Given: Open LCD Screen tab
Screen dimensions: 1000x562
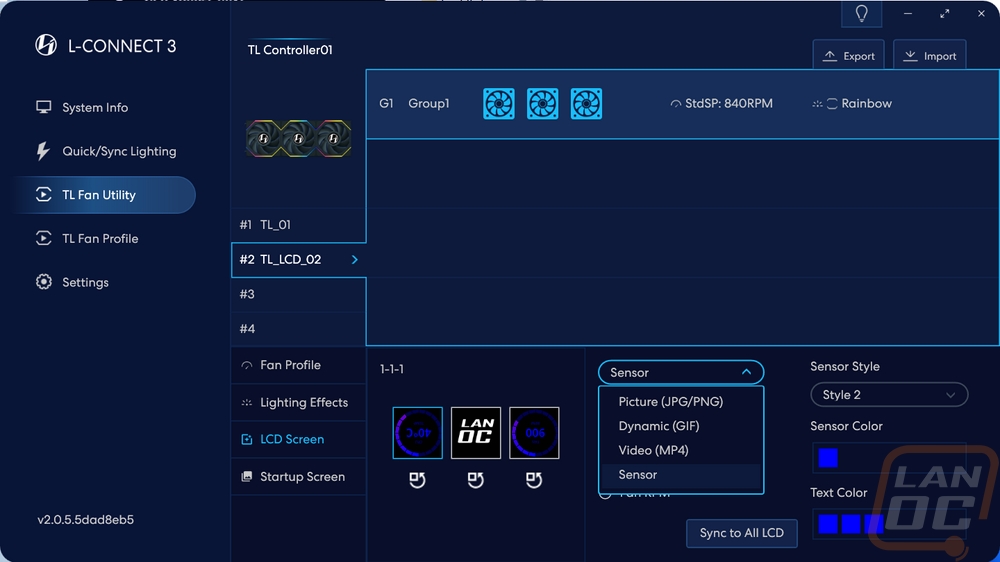Looking at the screenshot, I should click(x=298, y=440).
